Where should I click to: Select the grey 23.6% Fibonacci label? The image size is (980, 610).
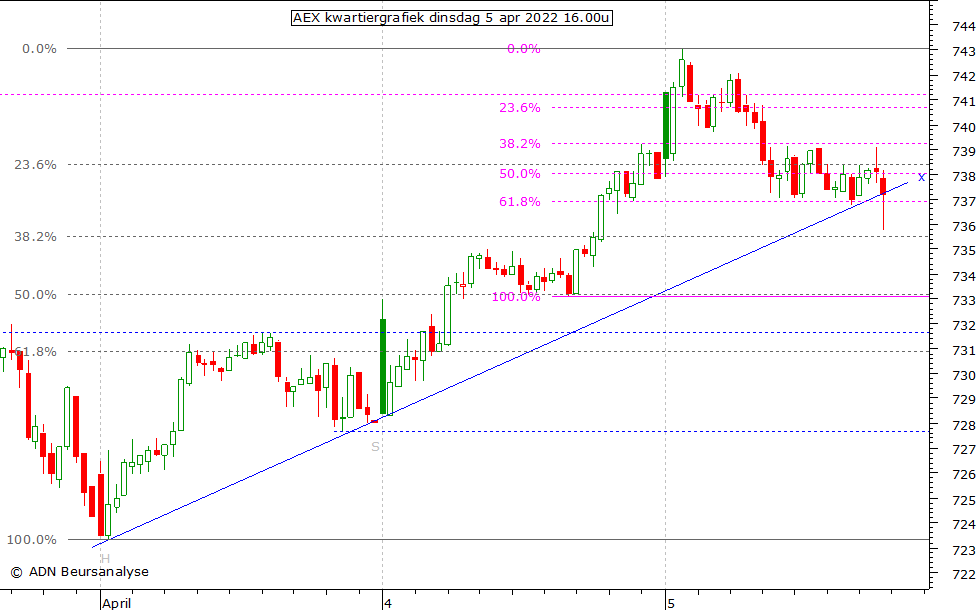(36, 164)
